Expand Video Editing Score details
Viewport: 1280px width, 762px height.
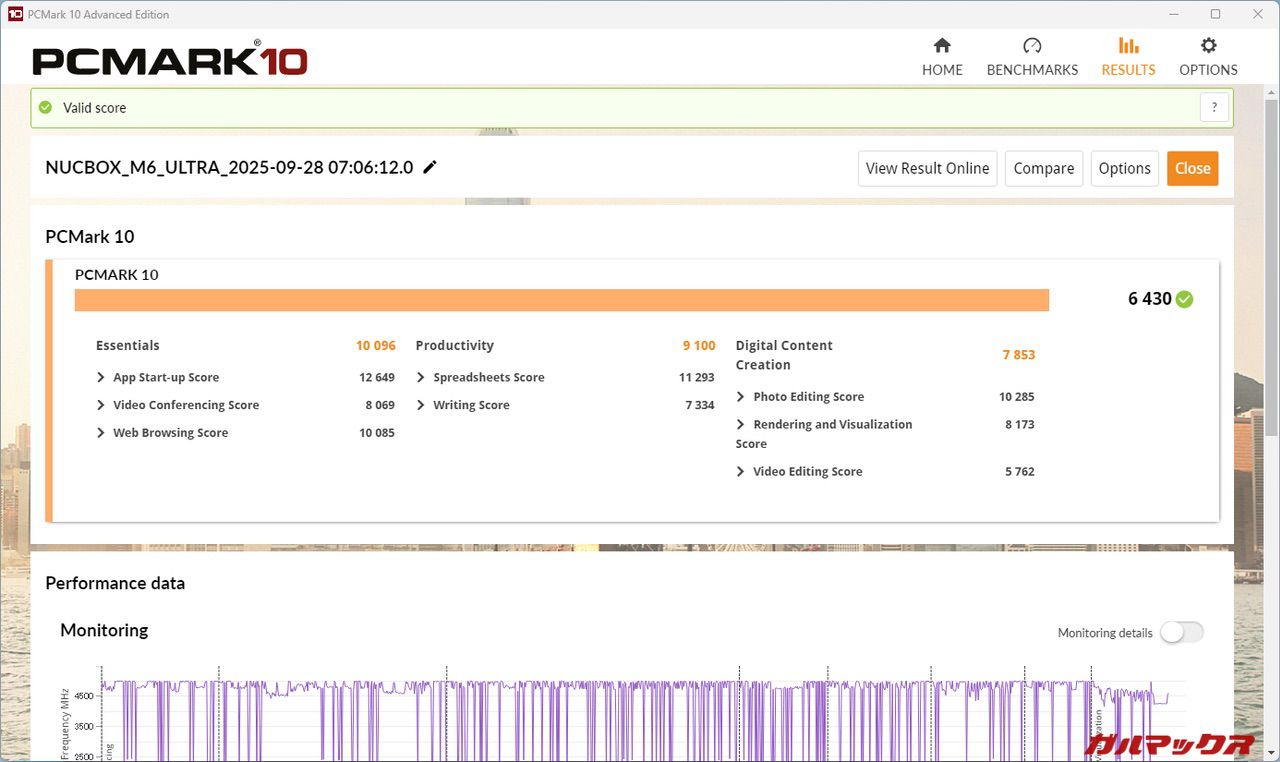coord(741,472)
